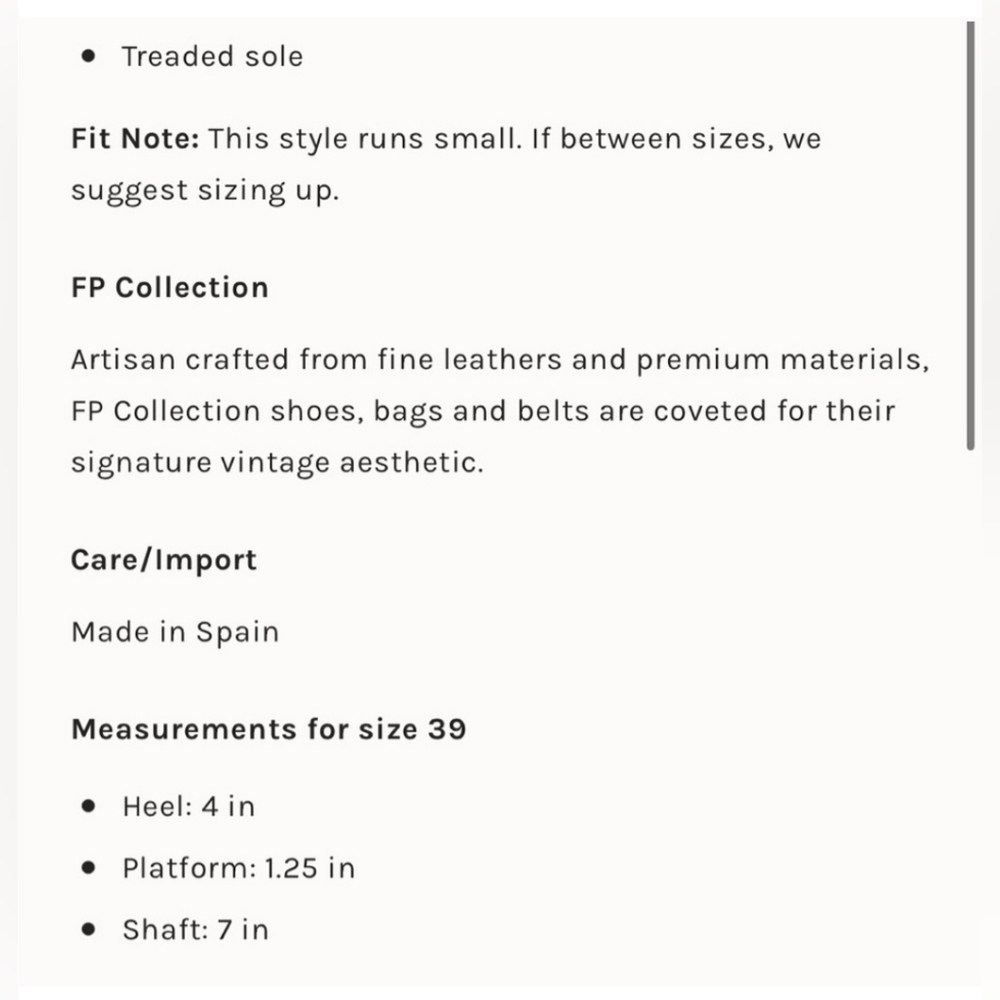Click bullet point beside 'Platform: 1.25 in'
The height and width of the screenshot is (1000, 1000).
coord(89,868)
